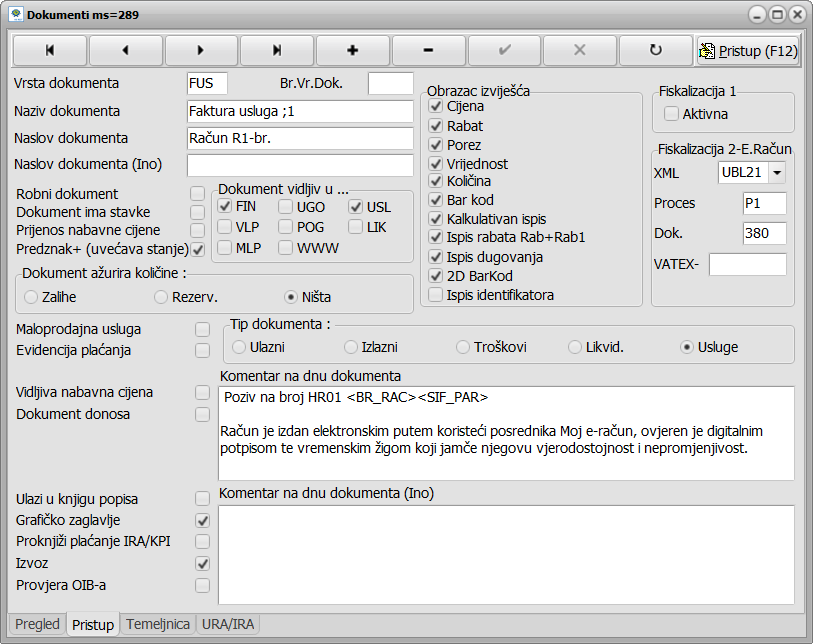The width and height of the screenshot is (813, 644).
Task: Open the Temeljnica tab
Action: click(157, 624)
